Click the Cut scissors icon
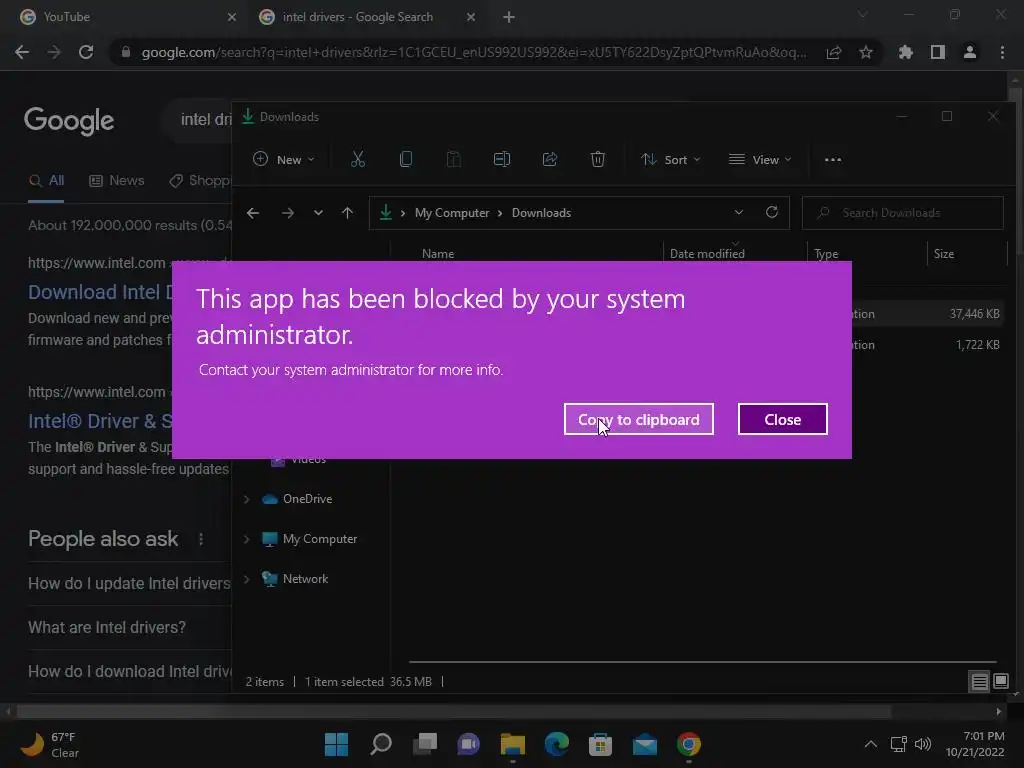Viewport: 1024px width, 768px height. [x=358, y=159]
